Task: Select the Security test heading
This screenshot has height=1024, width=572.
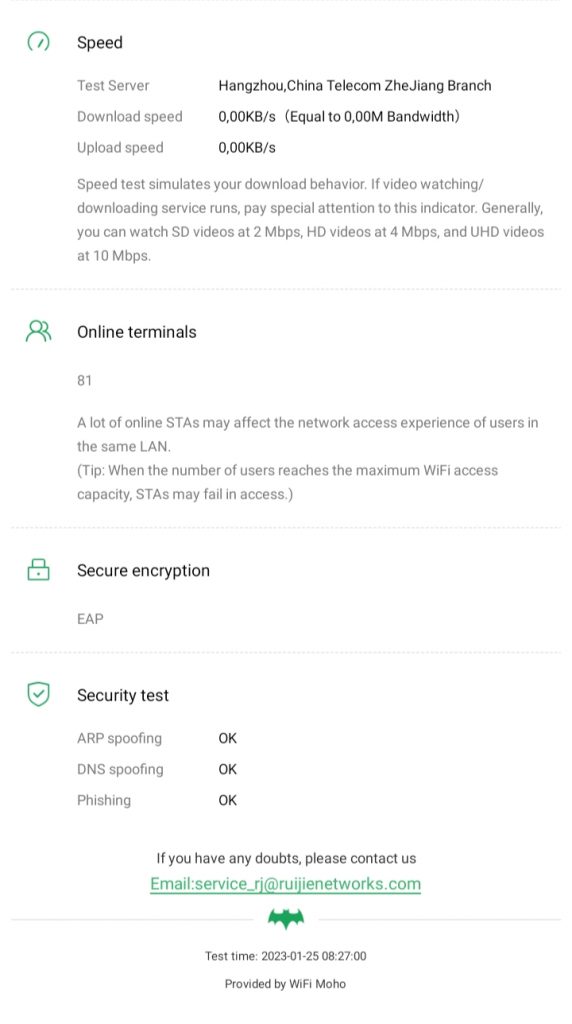Action: 123,695
